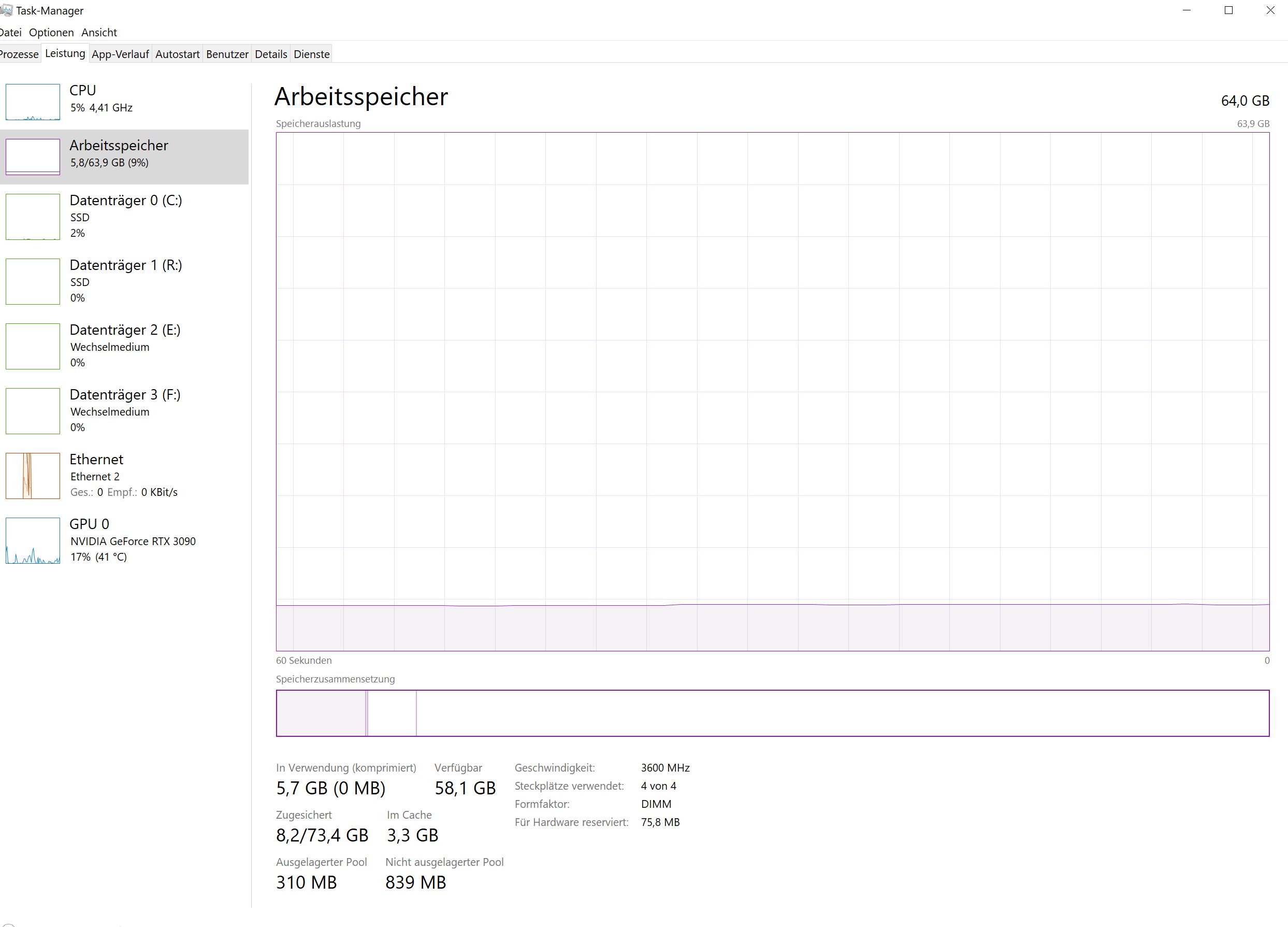The height and width of the screenshot is (927, 1288).
Task: Show Datenträger 2 (E:) Wechselmedium stats
Action: pyautogui.click(x=110, y=346)
